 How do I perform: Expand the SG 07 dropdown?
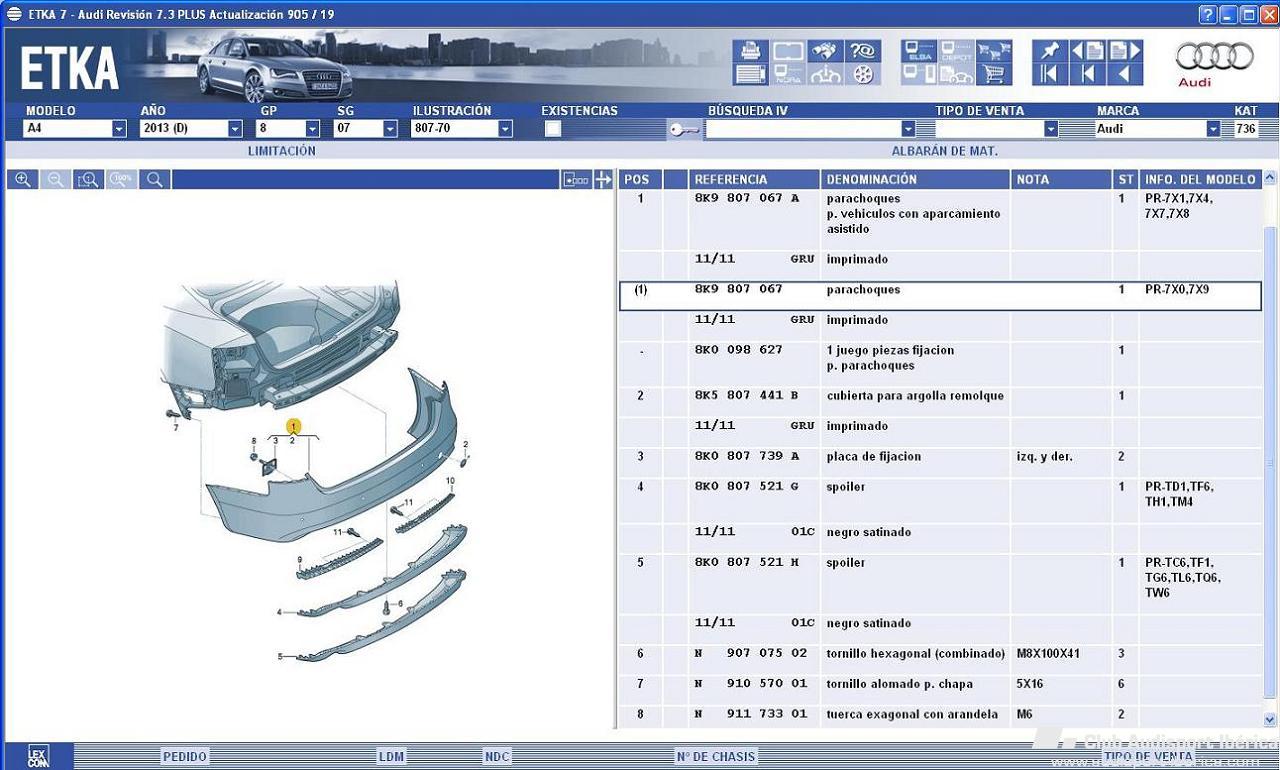tap(390, 129)
